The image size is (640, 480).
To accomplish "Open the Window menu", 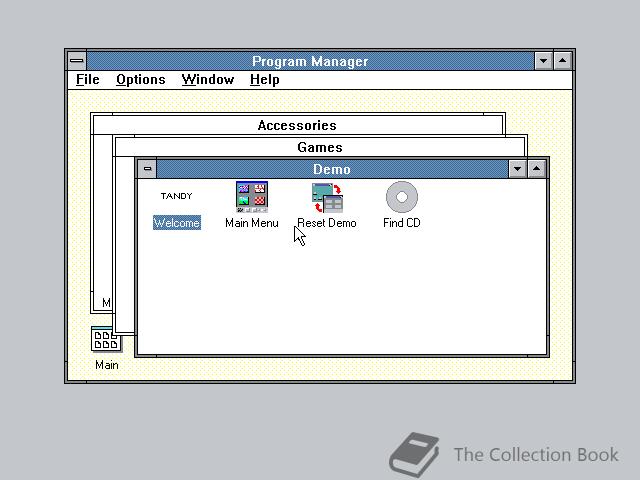I will pyautogui.click(x=208, y=80).
